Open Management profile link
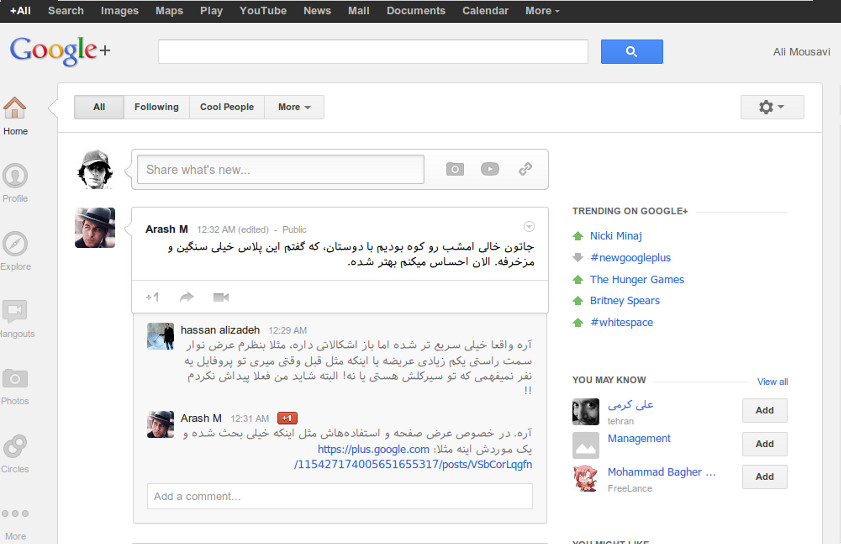 pos(639,438)
